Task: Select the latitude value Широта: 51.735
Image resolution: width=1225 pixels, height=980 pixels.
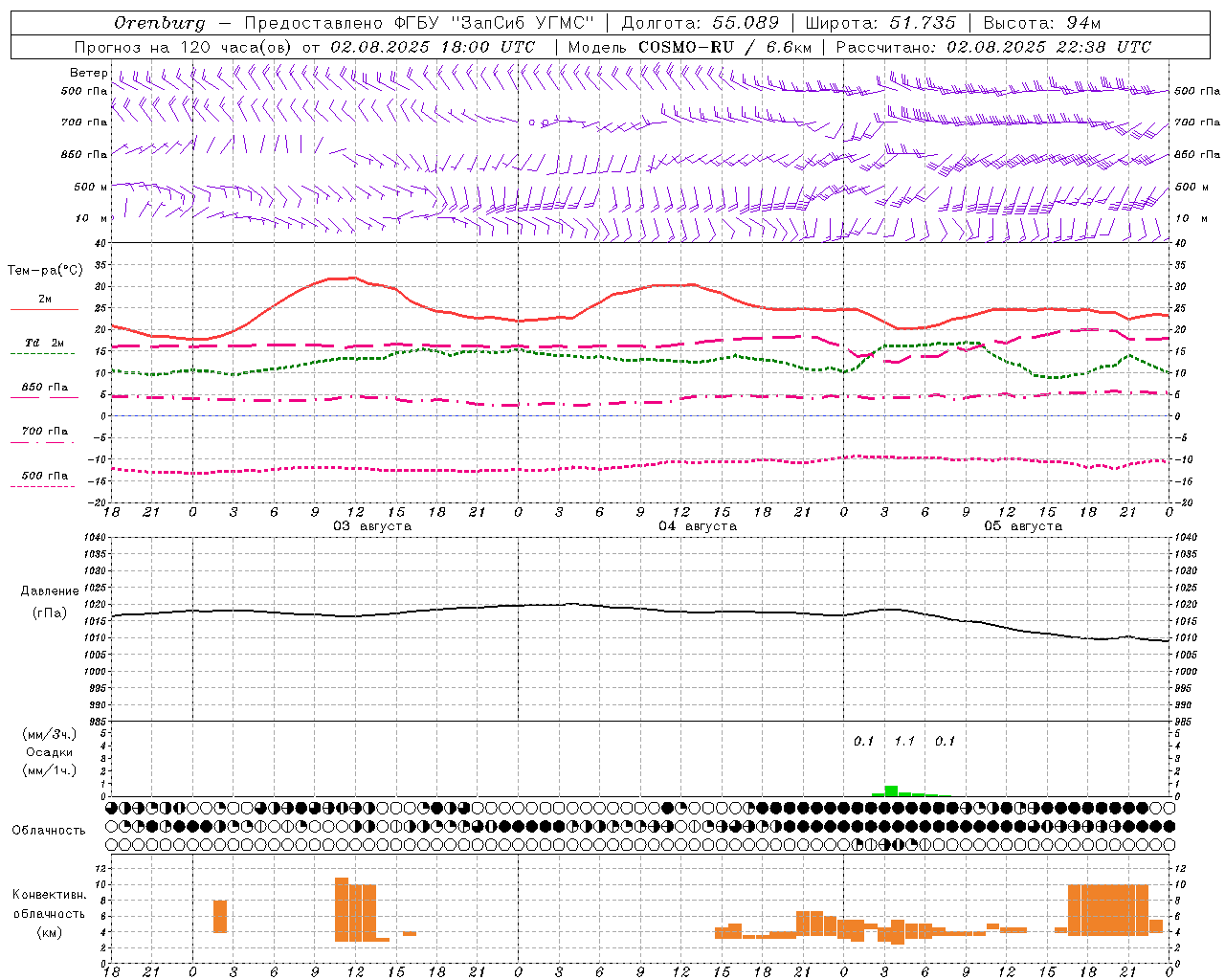Action: pos(880,23)
